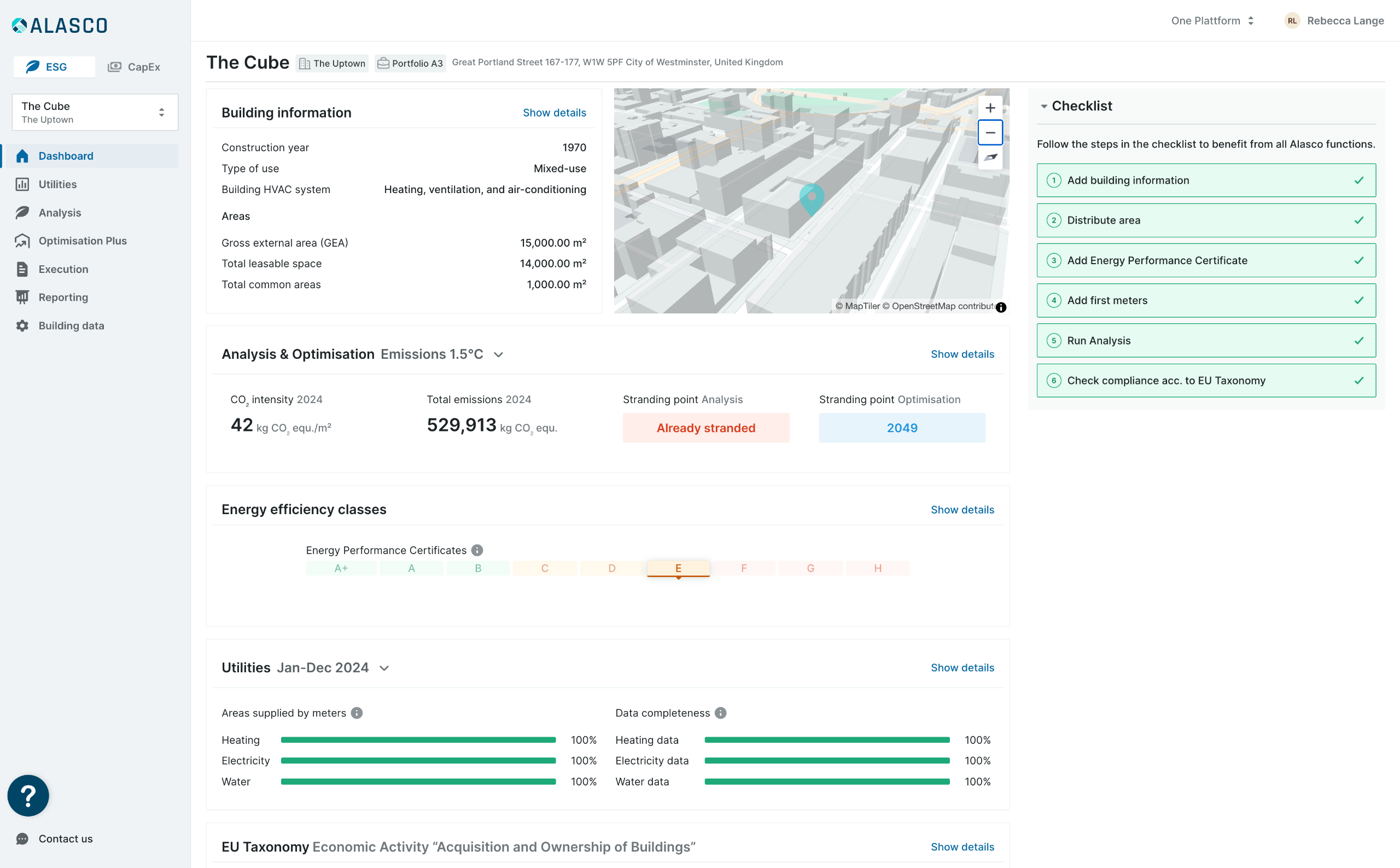
Task: Expand the Emissions 1.5°C scenario dropdown
Action: click(x=498, y=355)
